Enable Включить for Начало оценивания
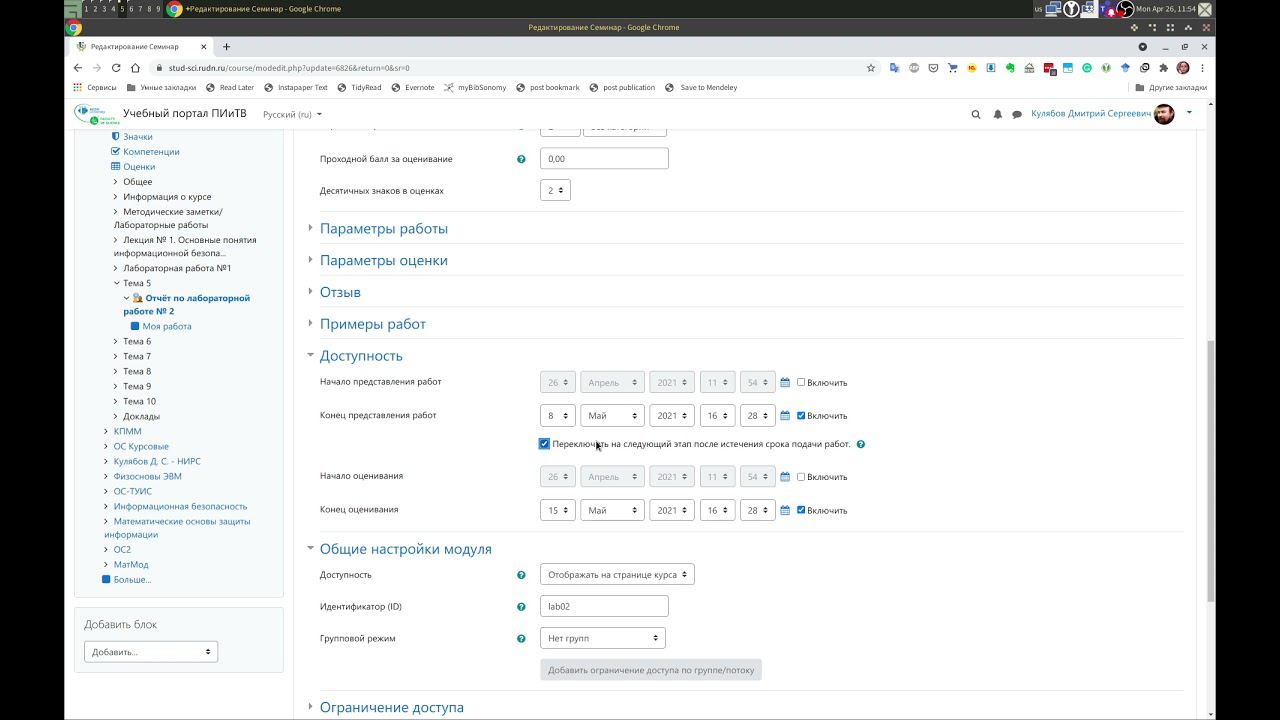 point(801,477)
